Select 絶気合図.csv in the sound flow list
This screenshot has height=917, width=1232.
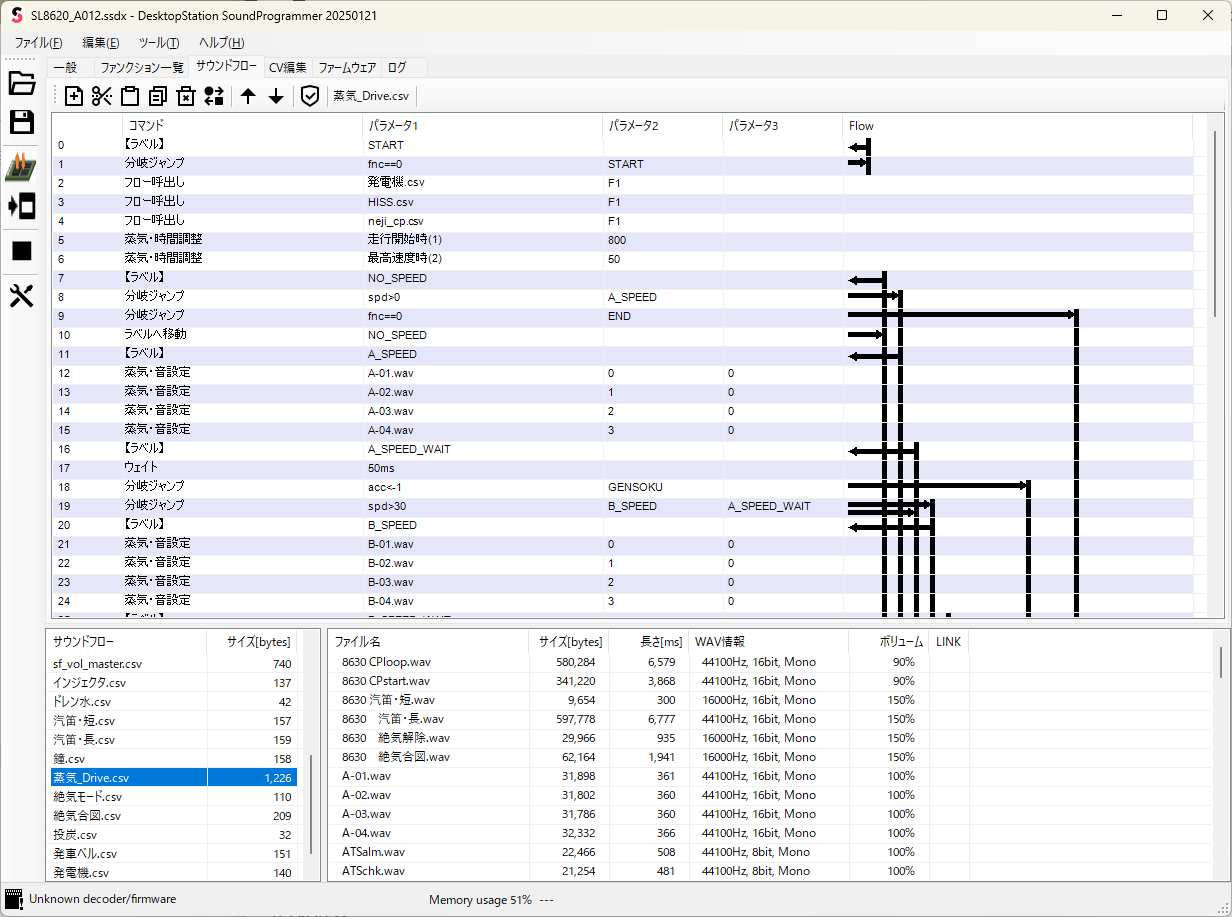88,816
